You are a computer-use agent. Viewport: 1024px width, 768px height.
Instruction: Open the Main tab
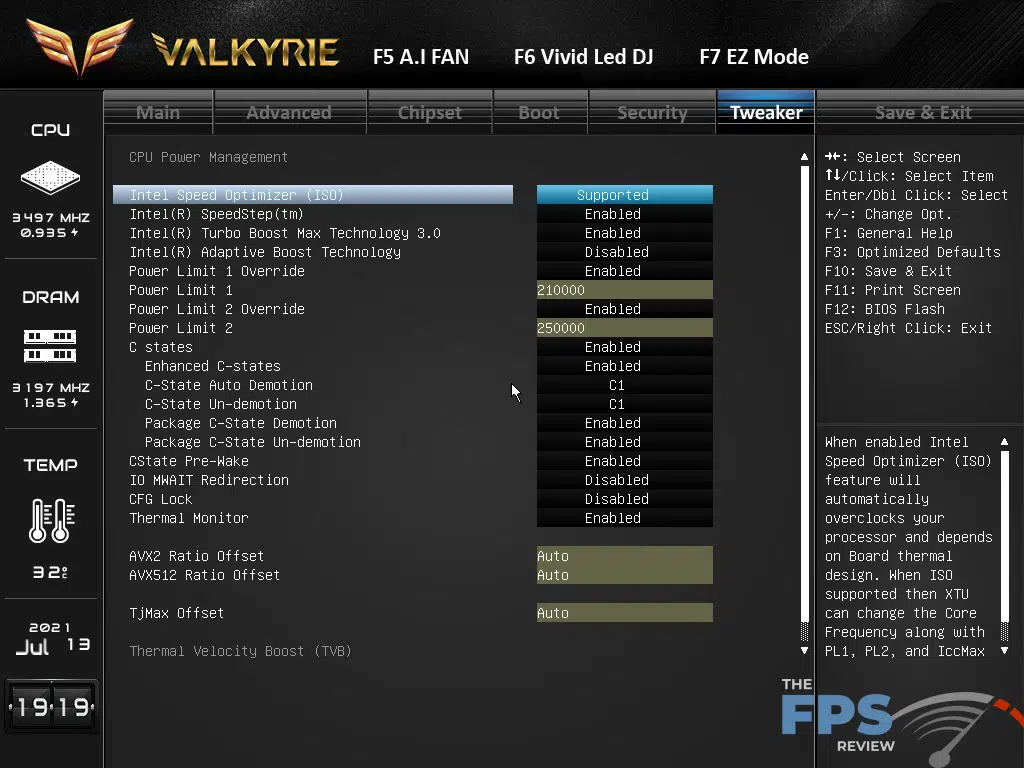click(x=158, y=112)
